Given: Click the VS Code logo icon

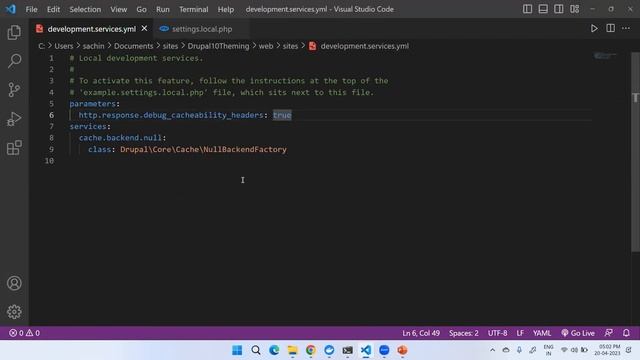Looking at the screenshot, I should 11,9.
